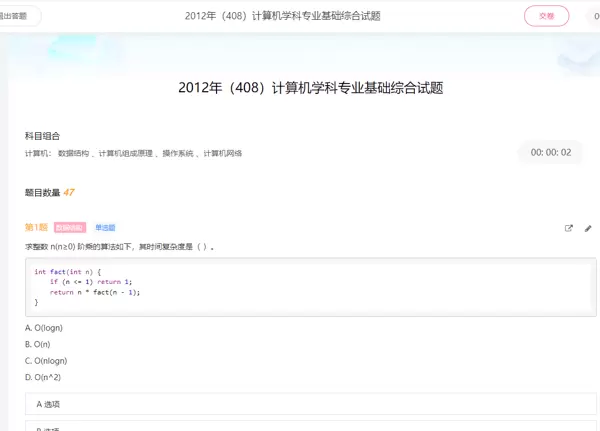Open question 1 in external link icon
The width and height of the screenshot is (600, 431).
569,228
